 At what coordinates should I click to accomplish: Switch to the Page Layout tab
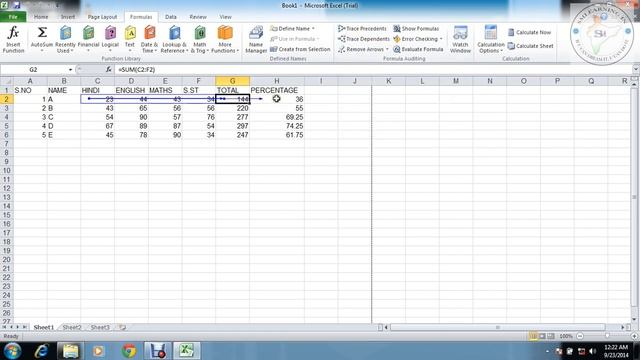tap(102, 17)
